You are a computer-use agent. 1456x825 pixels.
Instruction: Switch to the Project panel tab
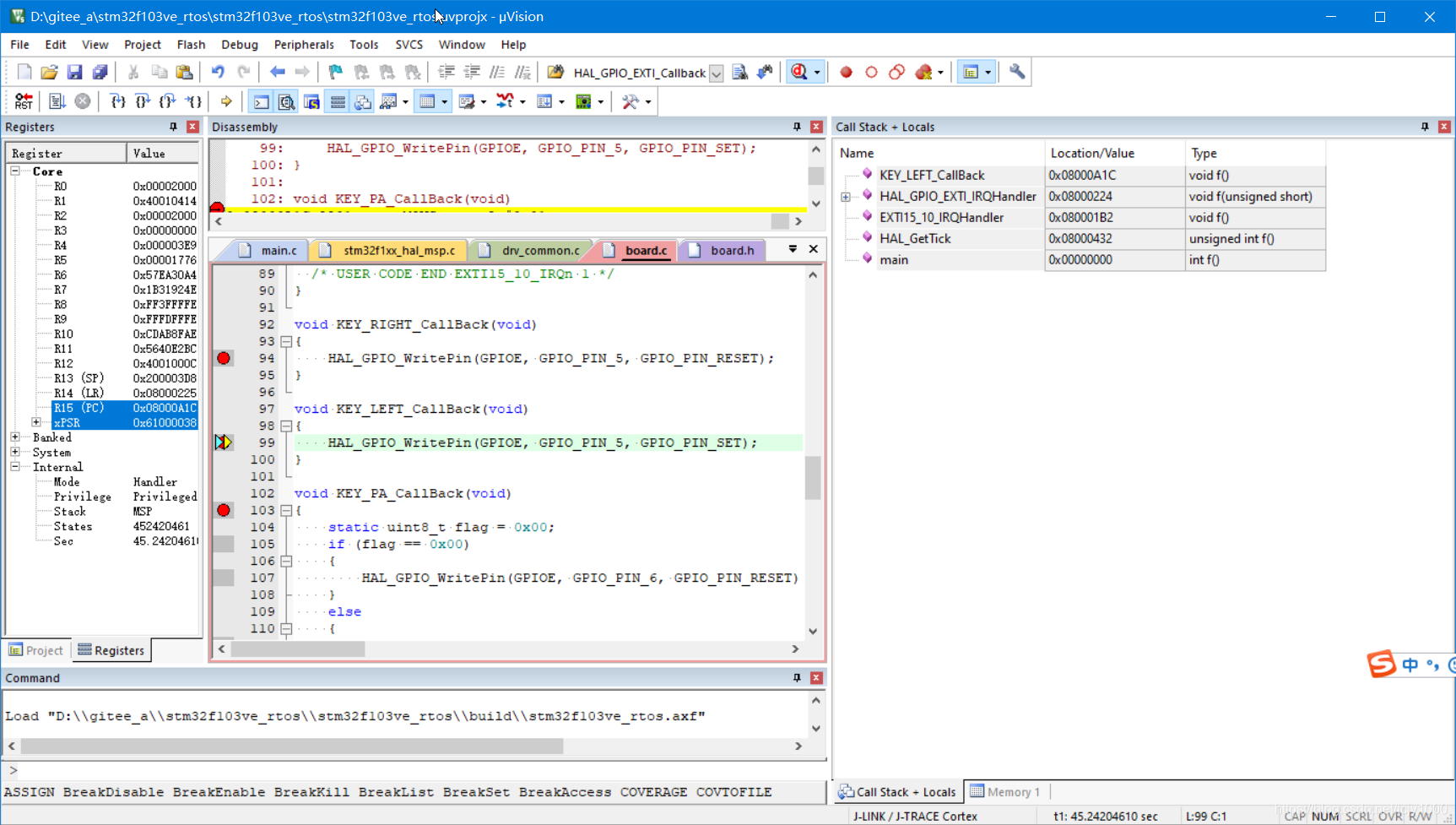(x=36, y=650)
